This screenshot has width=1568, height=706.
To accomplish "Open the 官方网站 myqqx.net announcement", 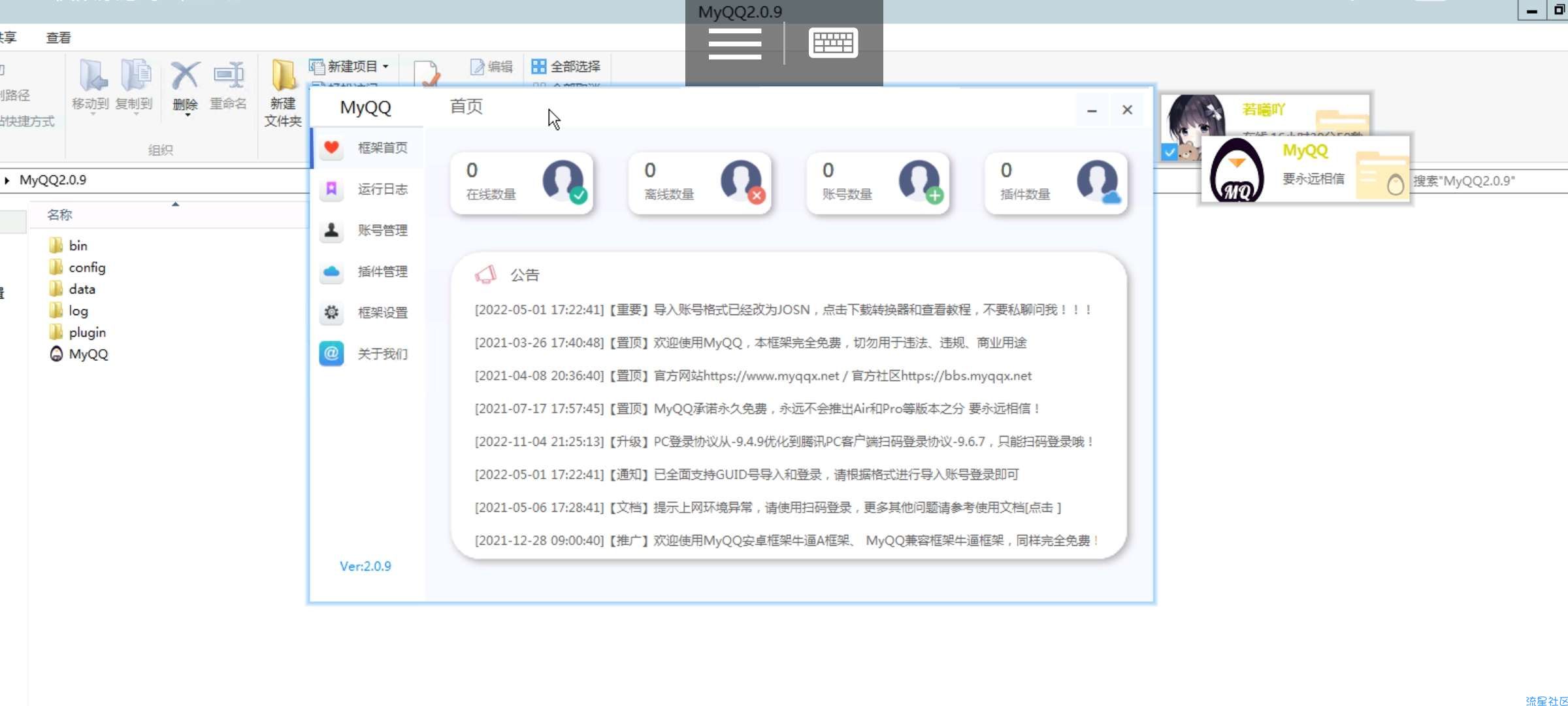I will tap(753, 376).
